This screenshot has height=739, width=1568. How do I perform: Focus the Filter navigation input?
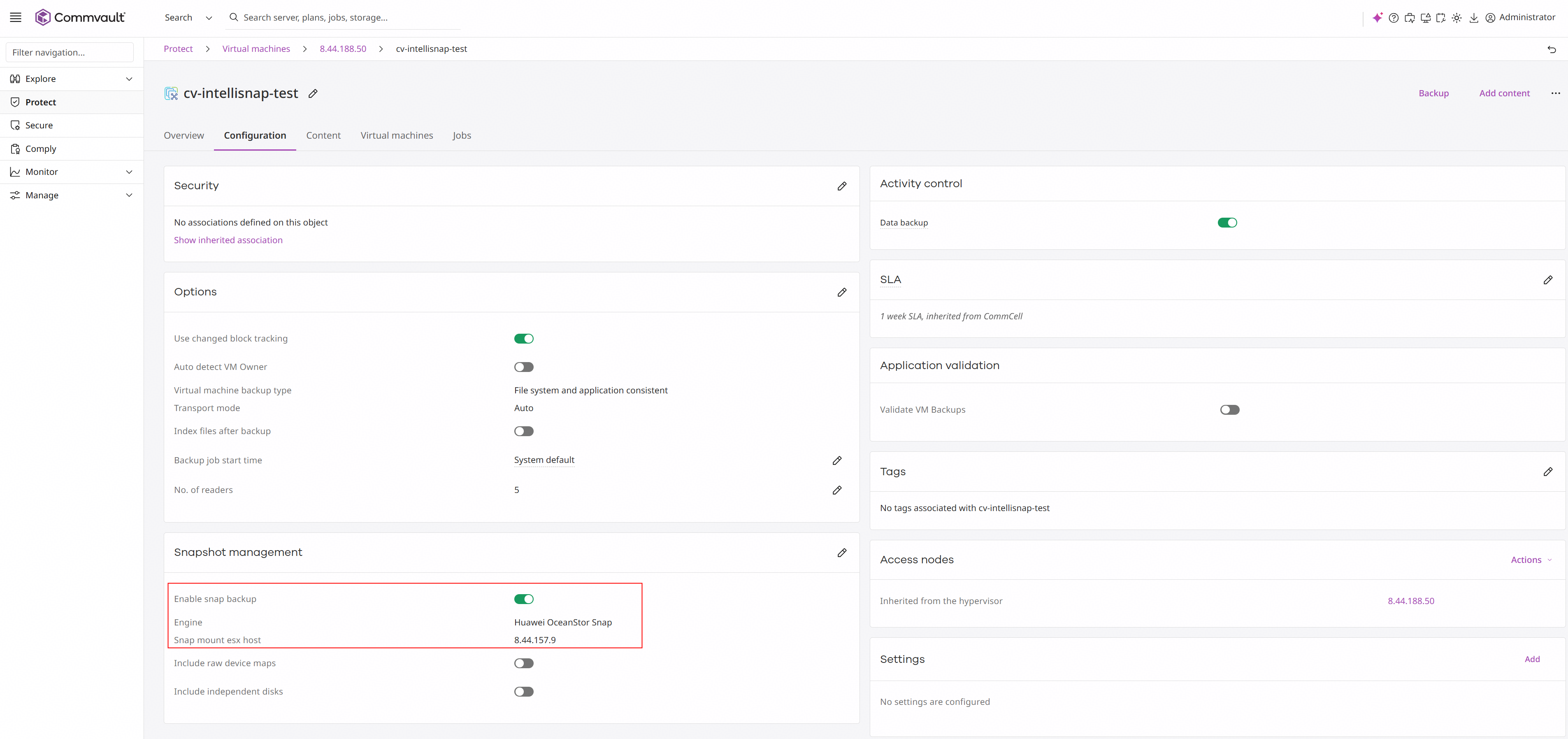[x=70, y=52]
